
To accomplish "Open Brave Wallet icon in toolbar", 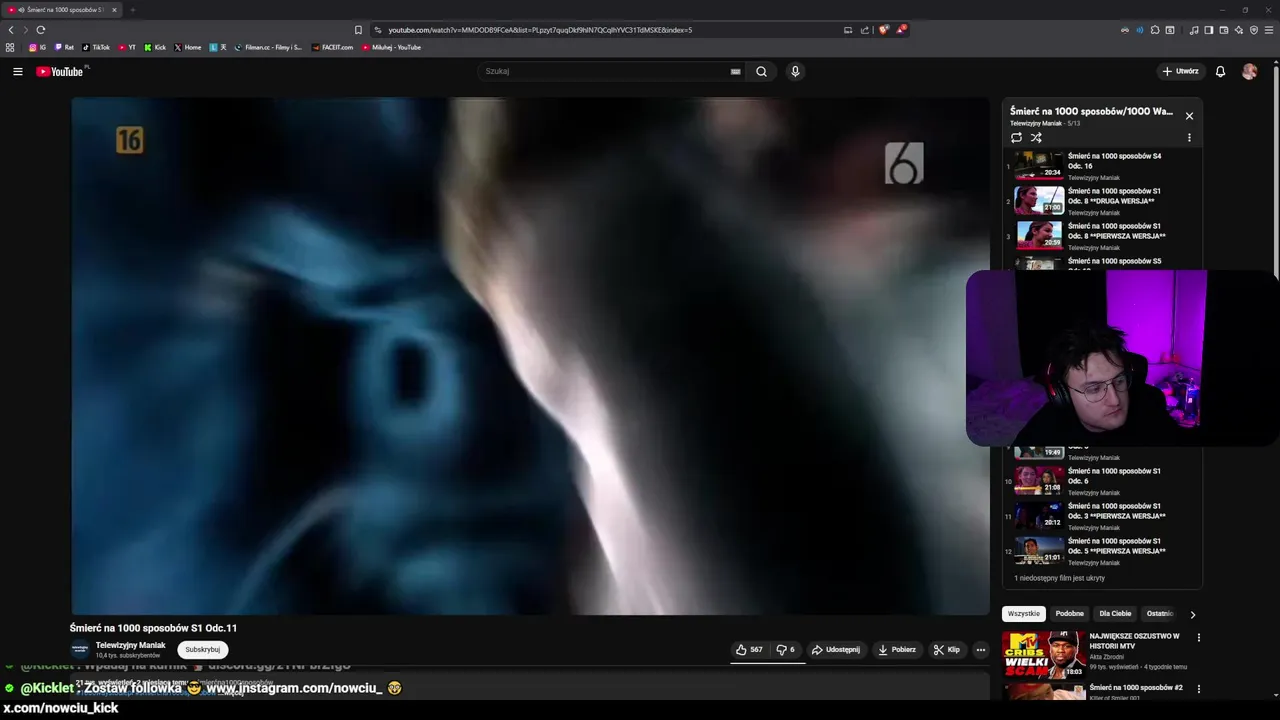I will point(1223,30).
